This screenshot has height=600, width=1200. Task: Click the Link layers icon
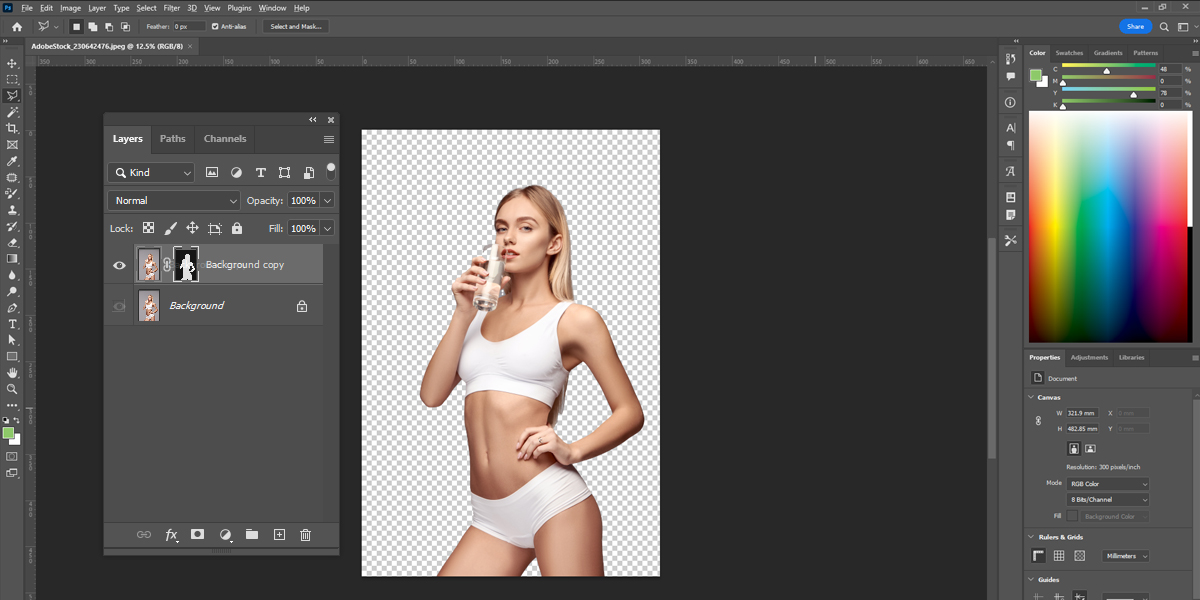click(144, 535)
